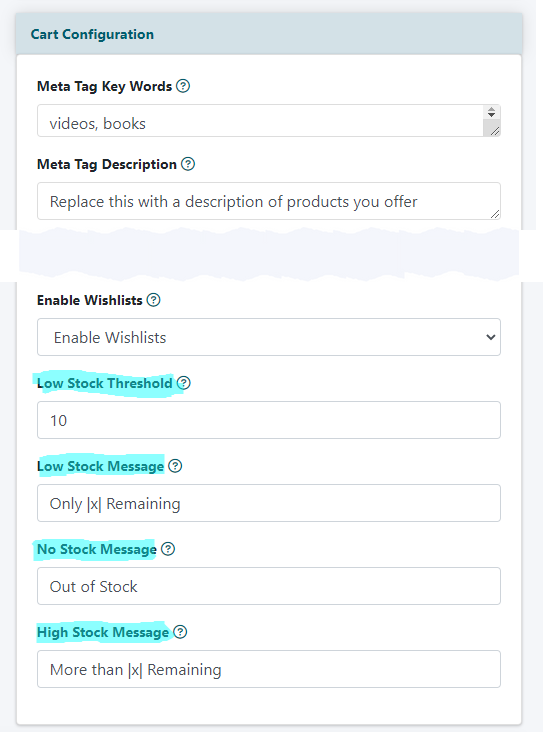Focus the Meta Tag Description text area

269,201
